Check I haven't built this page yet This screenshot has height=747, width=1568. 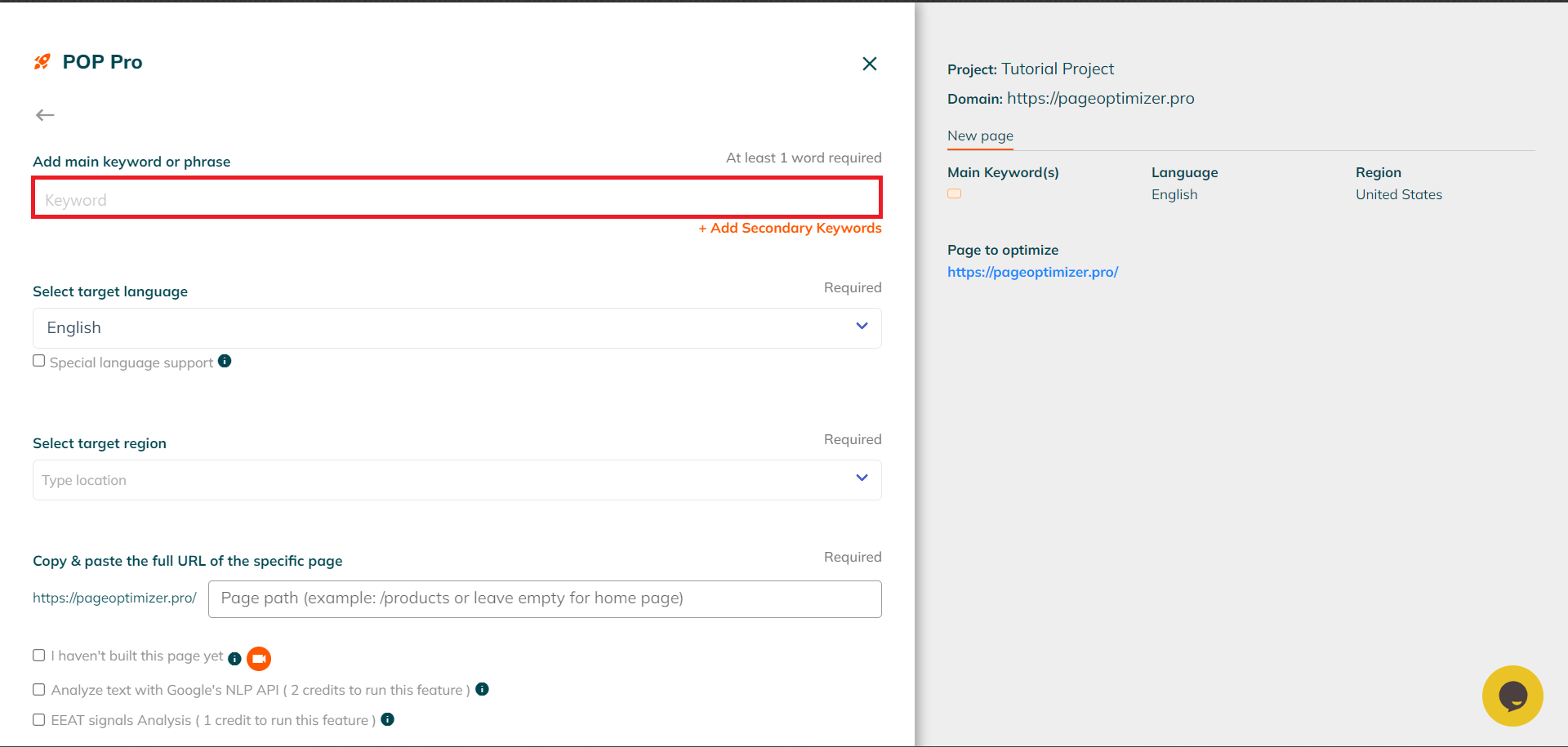[x=38, y=655]
